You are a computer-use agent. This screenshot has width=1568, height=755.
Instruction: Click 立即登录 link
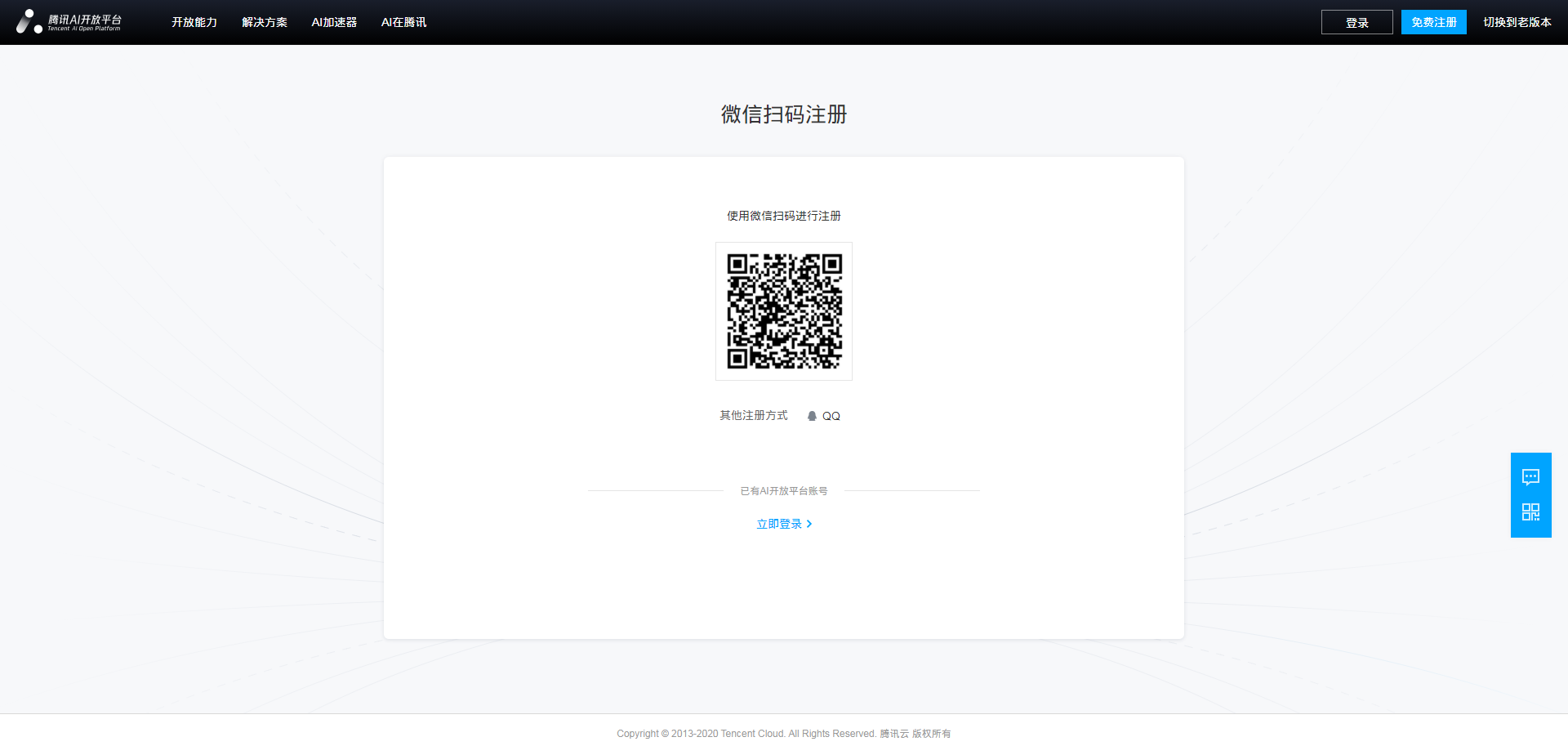click(779, 524)
